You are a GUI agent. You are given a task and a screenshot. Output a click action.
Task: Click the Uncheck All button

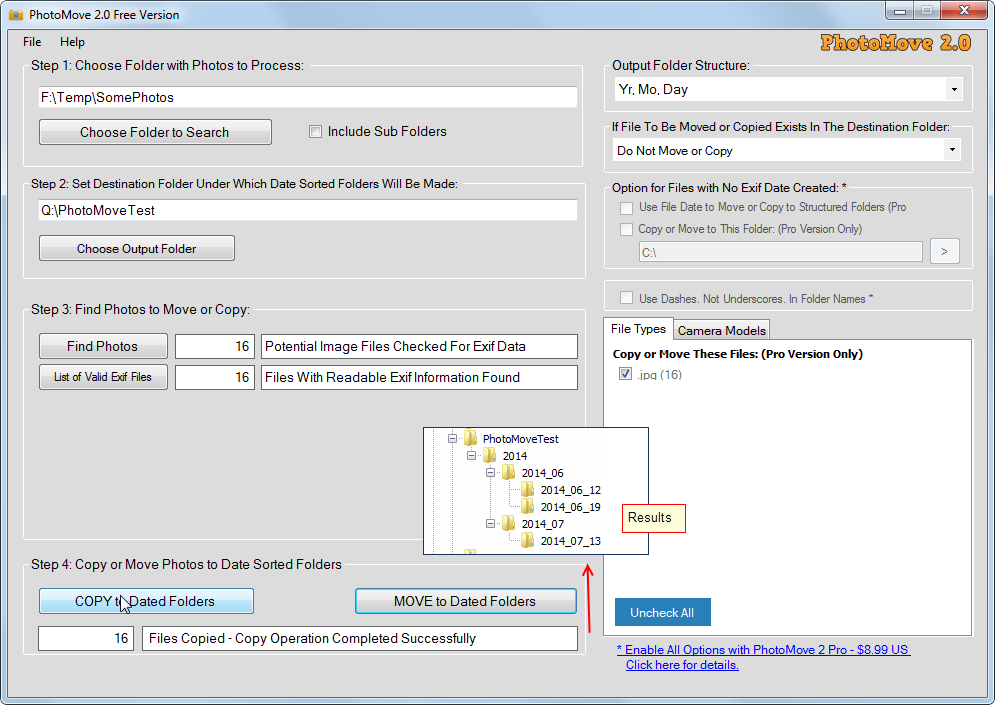[662, 612]
